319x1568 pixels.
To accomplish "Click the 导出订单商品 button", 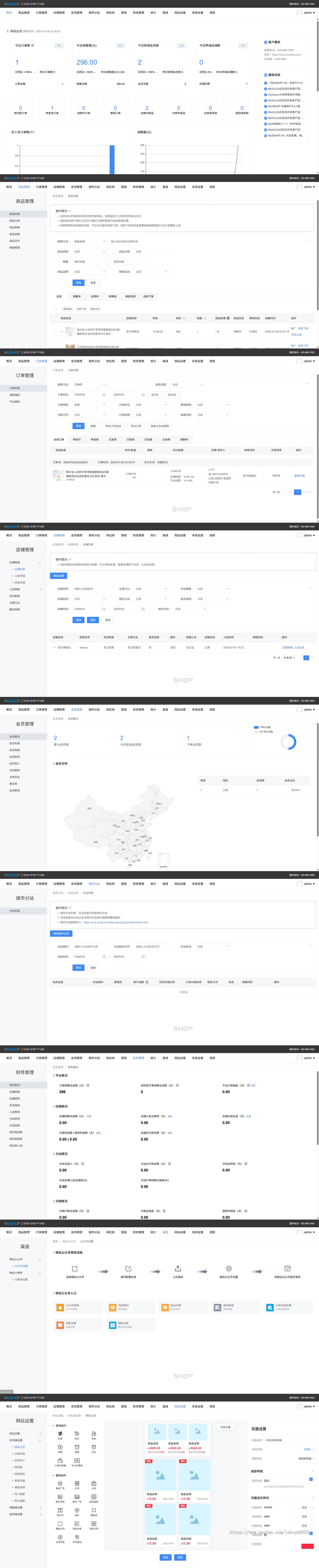I will pos(113,426).
